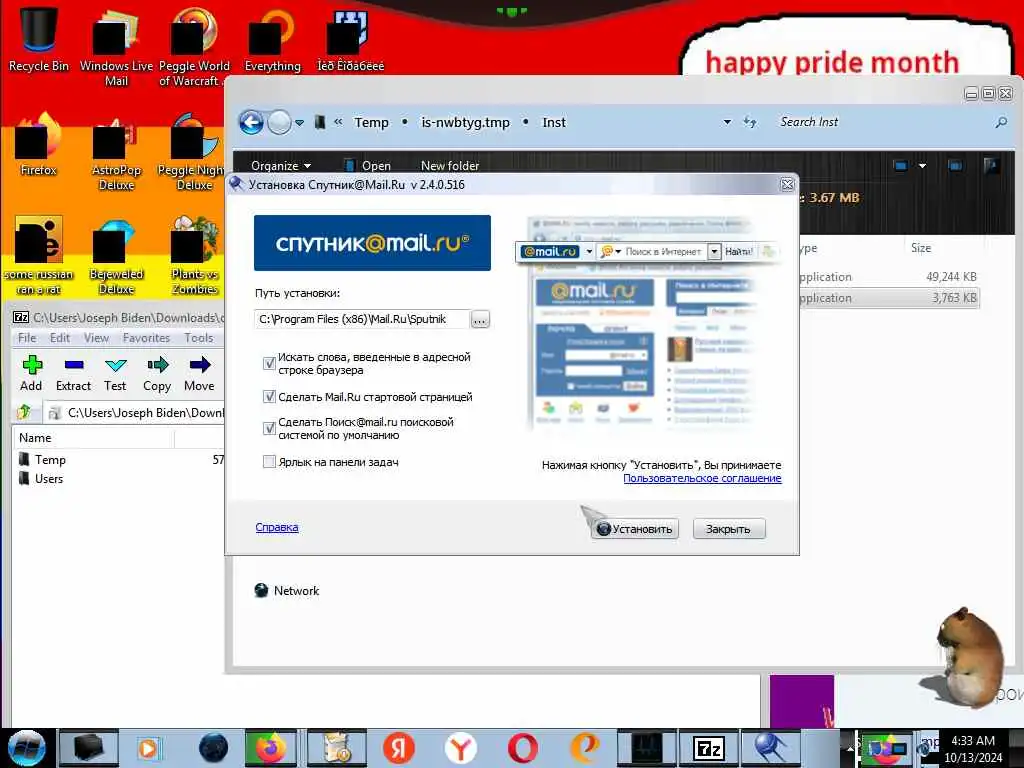This screenshot has height=768, width=1024.
Task: Select Network in Explorer navigation pane
Action: pos(287,590)
